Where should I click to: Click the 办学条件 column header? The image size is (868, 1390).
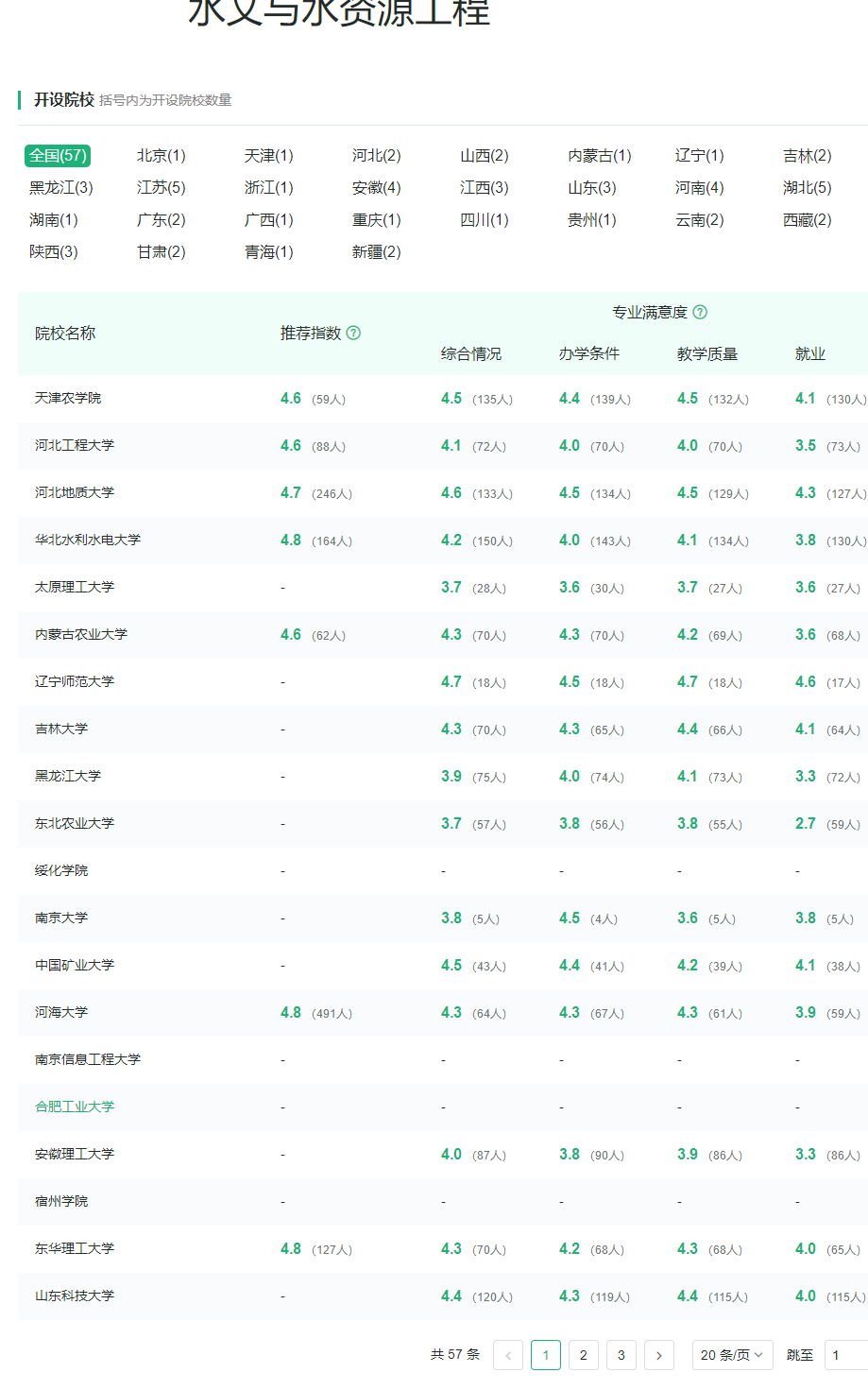(x=589, y=353)
